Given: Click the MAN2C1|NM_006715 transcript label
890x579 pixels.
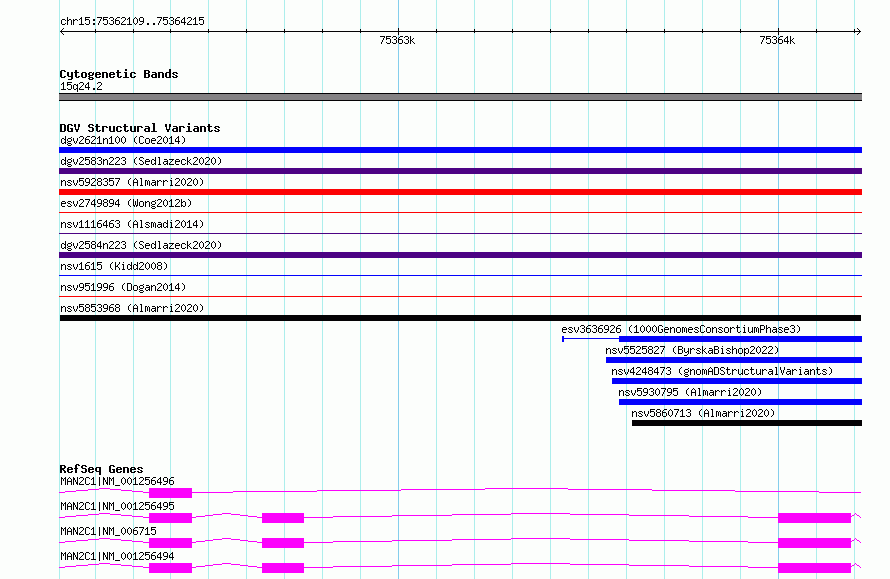Looking at the screenshot, I should [108, 531].
